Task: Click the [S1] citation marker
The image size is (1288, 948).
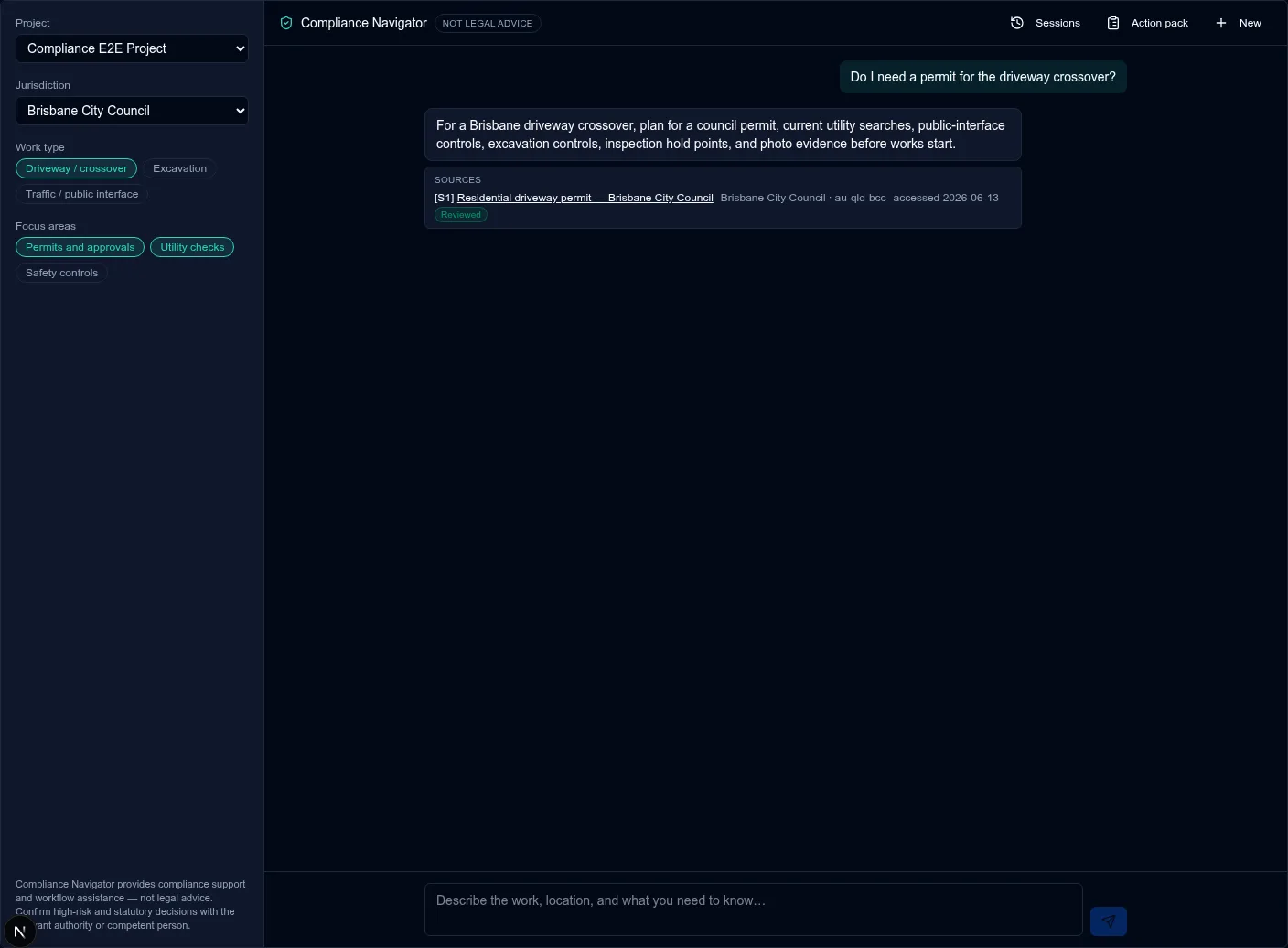Action: 445,198
